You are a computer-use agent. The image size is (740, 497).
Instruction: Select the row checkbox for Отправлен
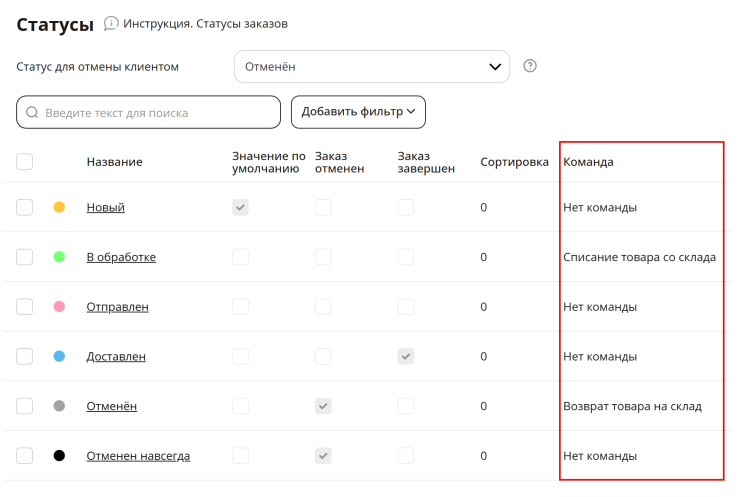coord(25,307)
